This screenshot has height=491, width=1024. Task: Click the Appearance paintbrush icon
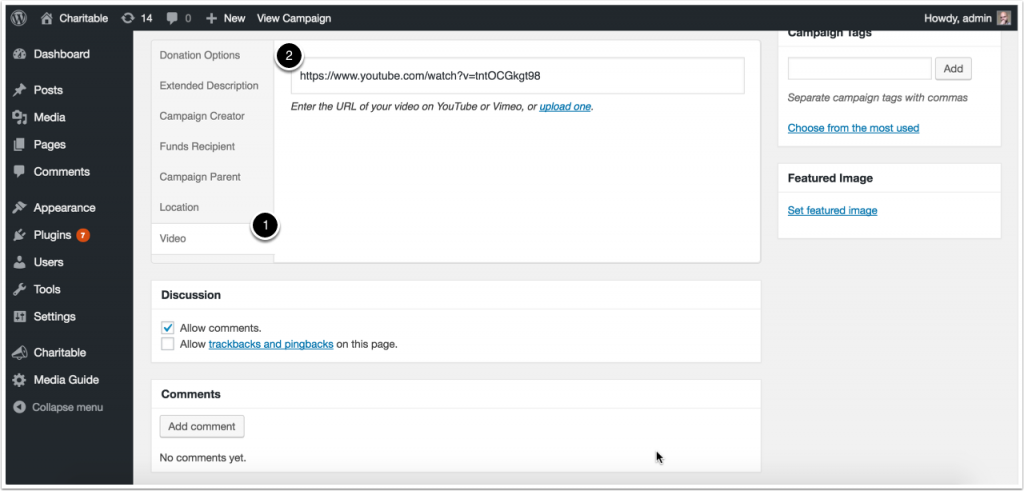(x=20, y=208)
